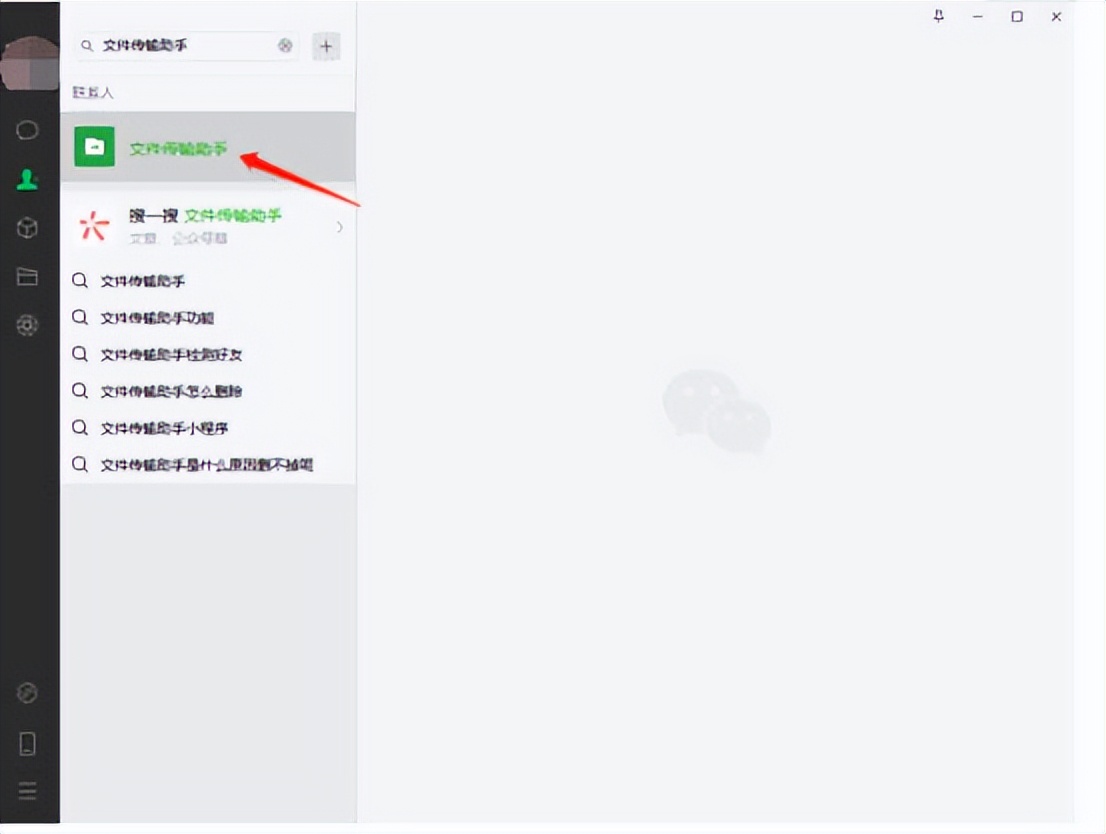
Task: Select the Contacts icon in the sidebar
Action: point(27,179)
